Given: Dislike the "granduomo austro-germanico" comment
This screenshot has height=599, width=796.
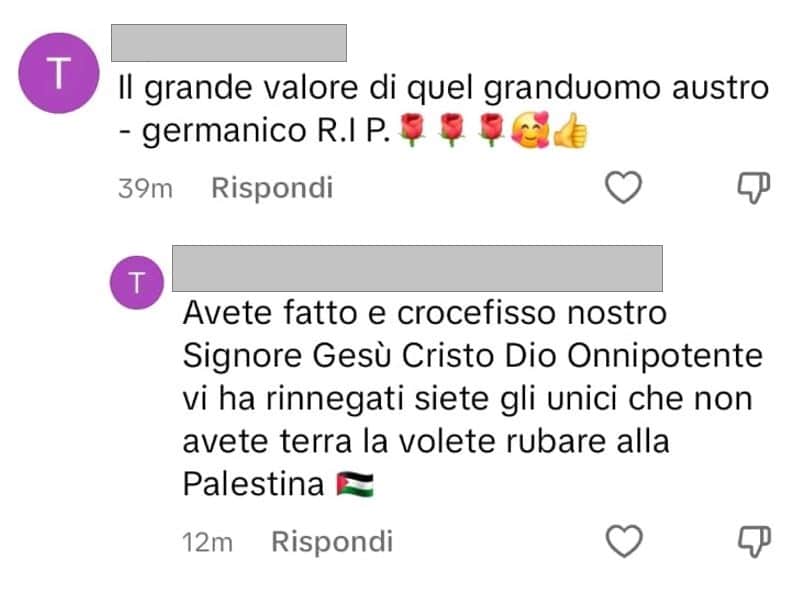Looking at the screenshot, I should click(x=754, y=187).
